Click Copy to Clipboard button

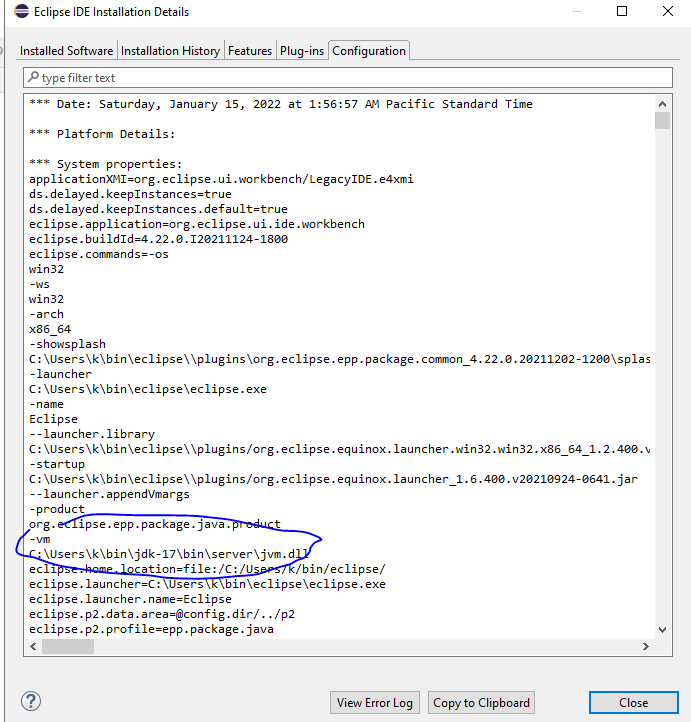click(x=481, y=703)
